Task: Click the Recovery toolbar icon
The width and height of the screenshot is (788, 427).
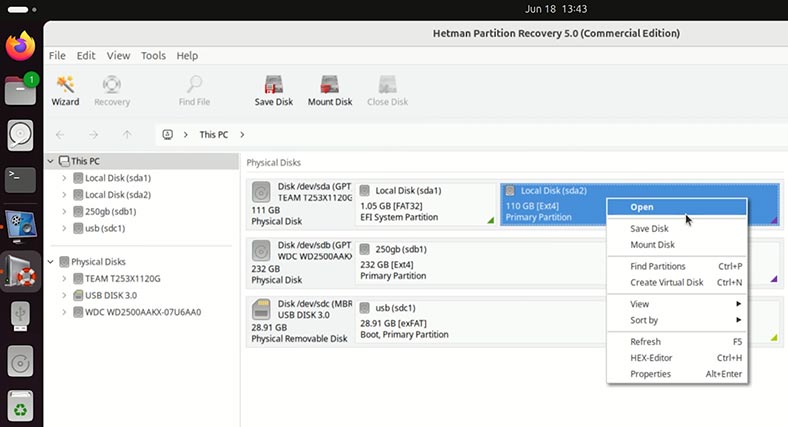Action: pyautogui.click(x=112, y=85)
